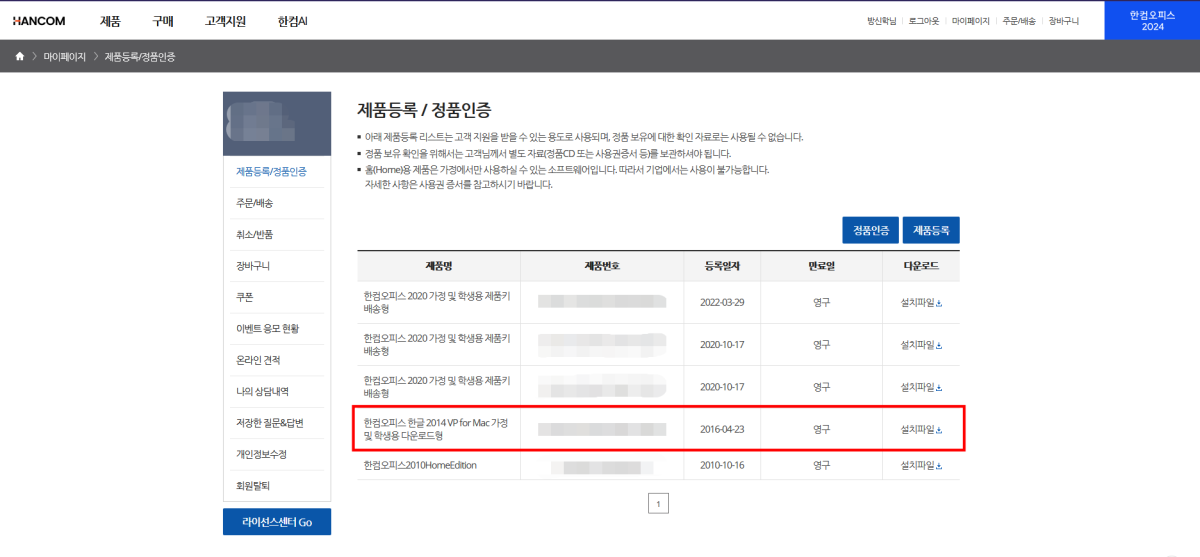Viewport: 1200px width, 557px height.
Task: Click 장바구니 link in the header
Action: click(1064, 20)
